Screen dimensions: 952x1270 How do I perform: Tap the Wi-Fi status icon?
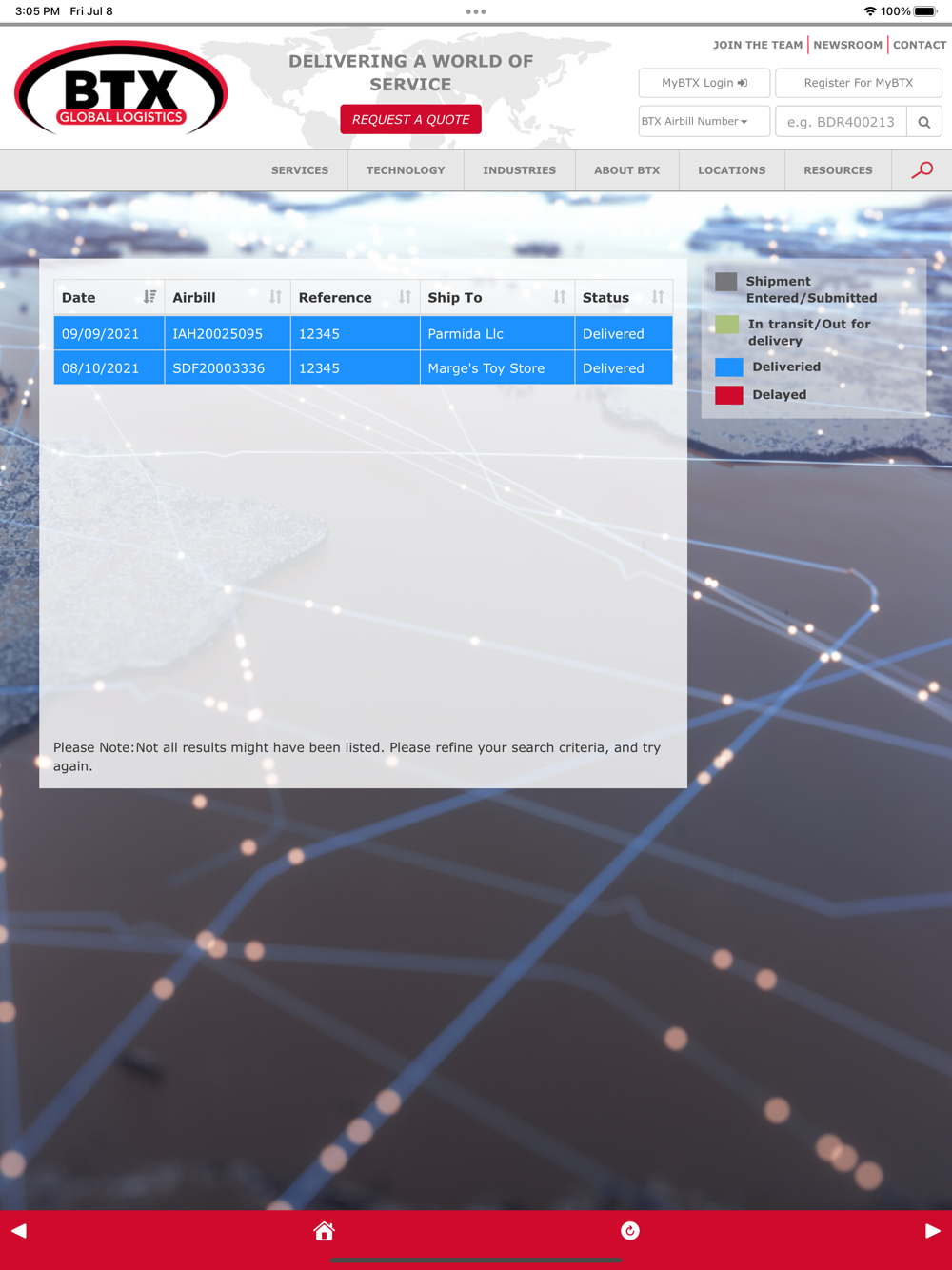coord(870,11)
